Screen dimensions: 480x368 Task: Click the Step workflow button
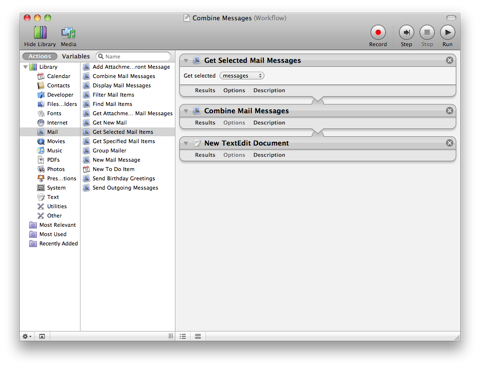click(406, 33)
